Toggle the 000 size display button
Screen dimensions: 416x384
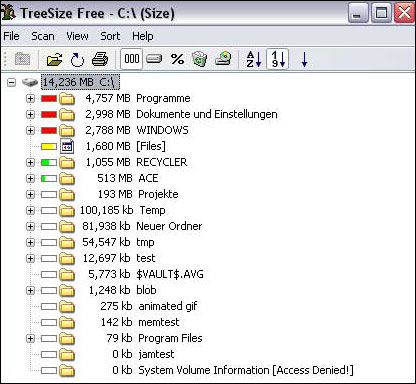pos(132,59)
